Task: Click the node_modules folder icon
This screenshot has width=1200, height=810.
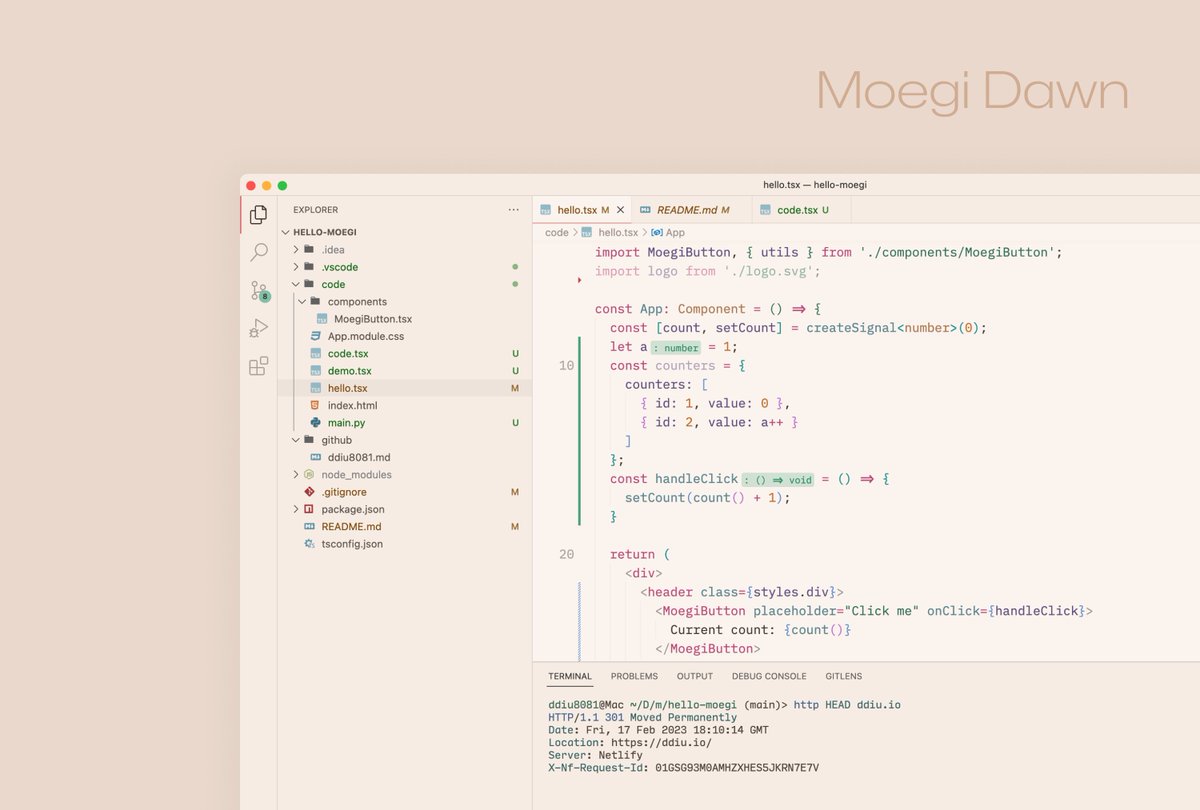Action: click(309, 475)
